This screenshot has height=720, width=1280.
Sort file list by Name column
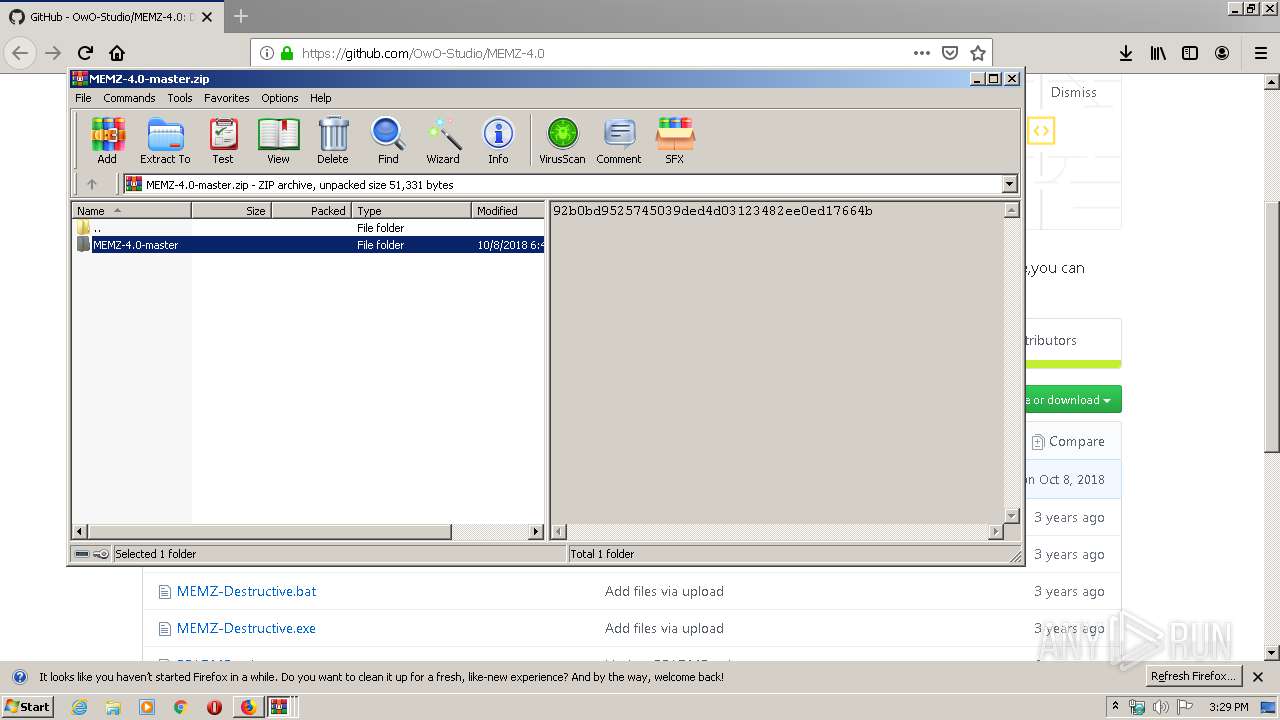pyautogui.click(x=131, y=210)
